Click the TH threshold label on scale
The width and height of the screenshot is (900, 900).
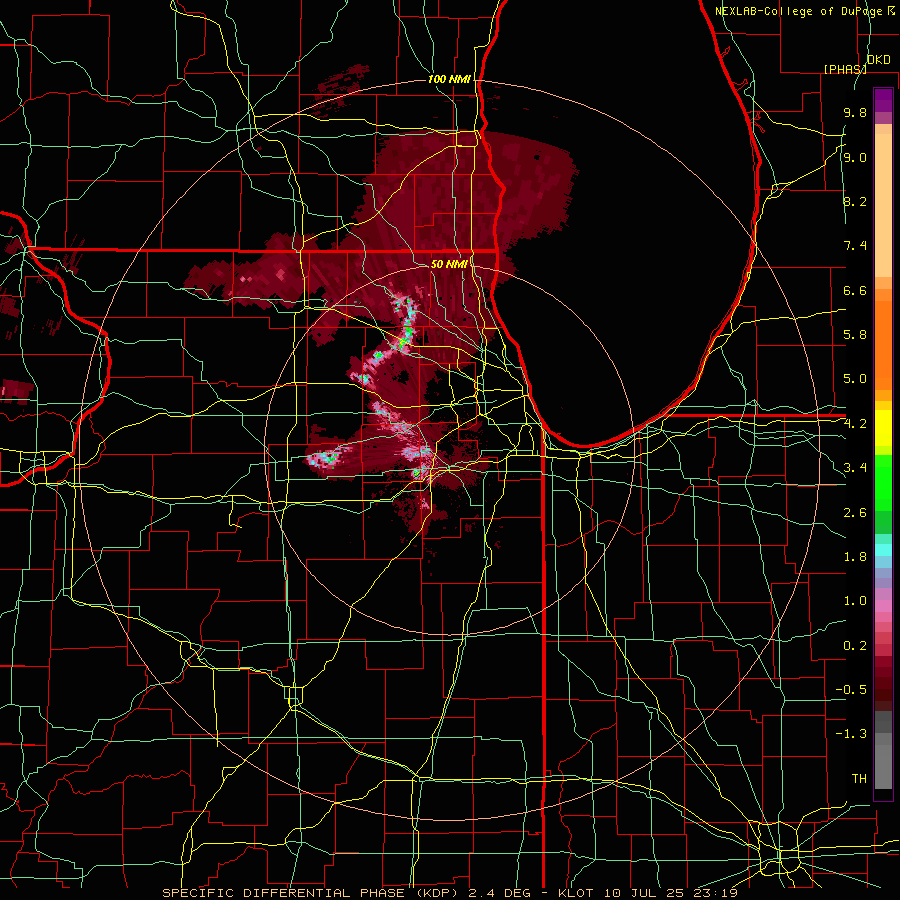coord(859,779)
